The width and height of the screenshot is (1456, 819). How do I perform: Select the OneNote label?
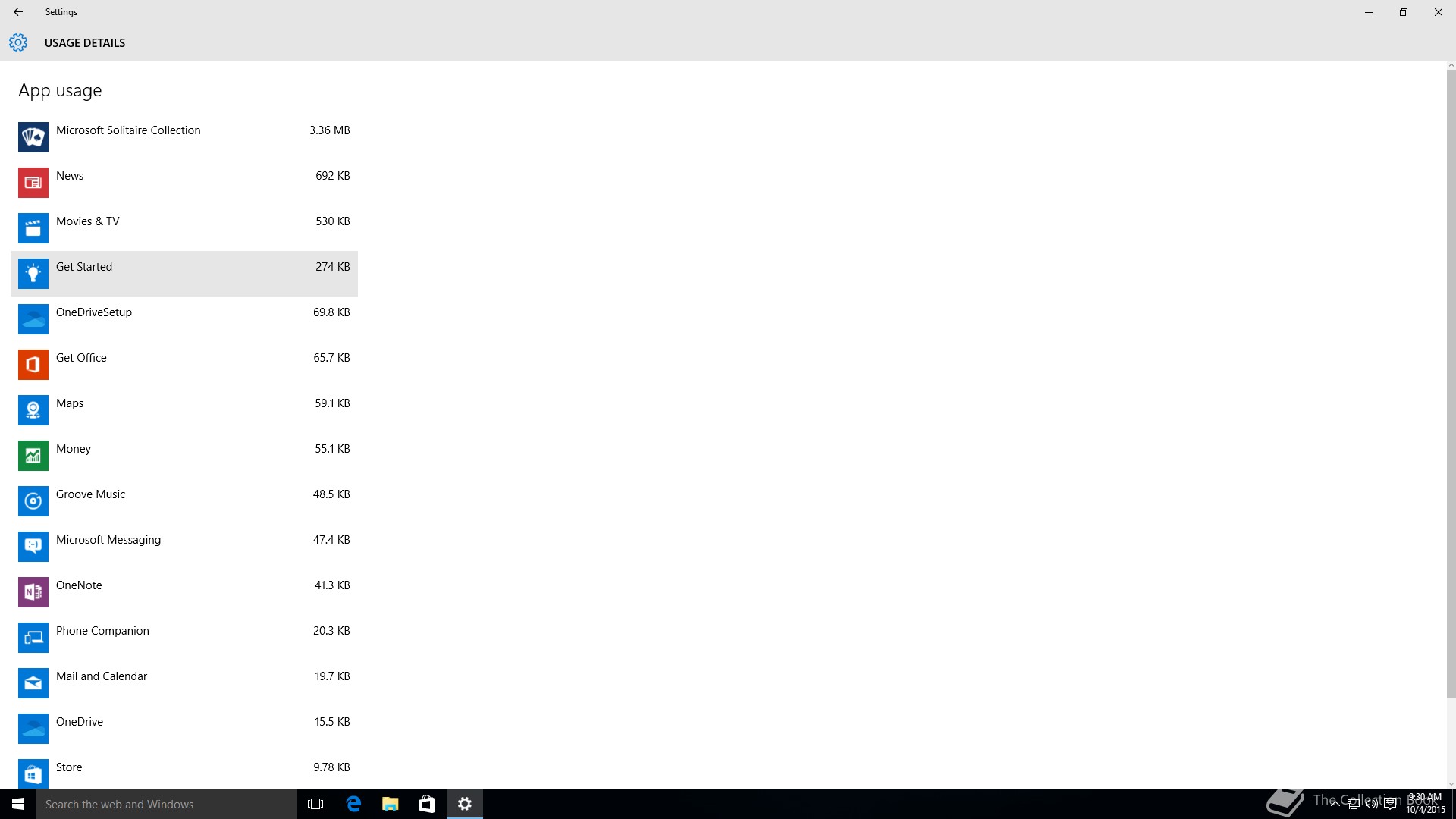[x=79, y=585]
